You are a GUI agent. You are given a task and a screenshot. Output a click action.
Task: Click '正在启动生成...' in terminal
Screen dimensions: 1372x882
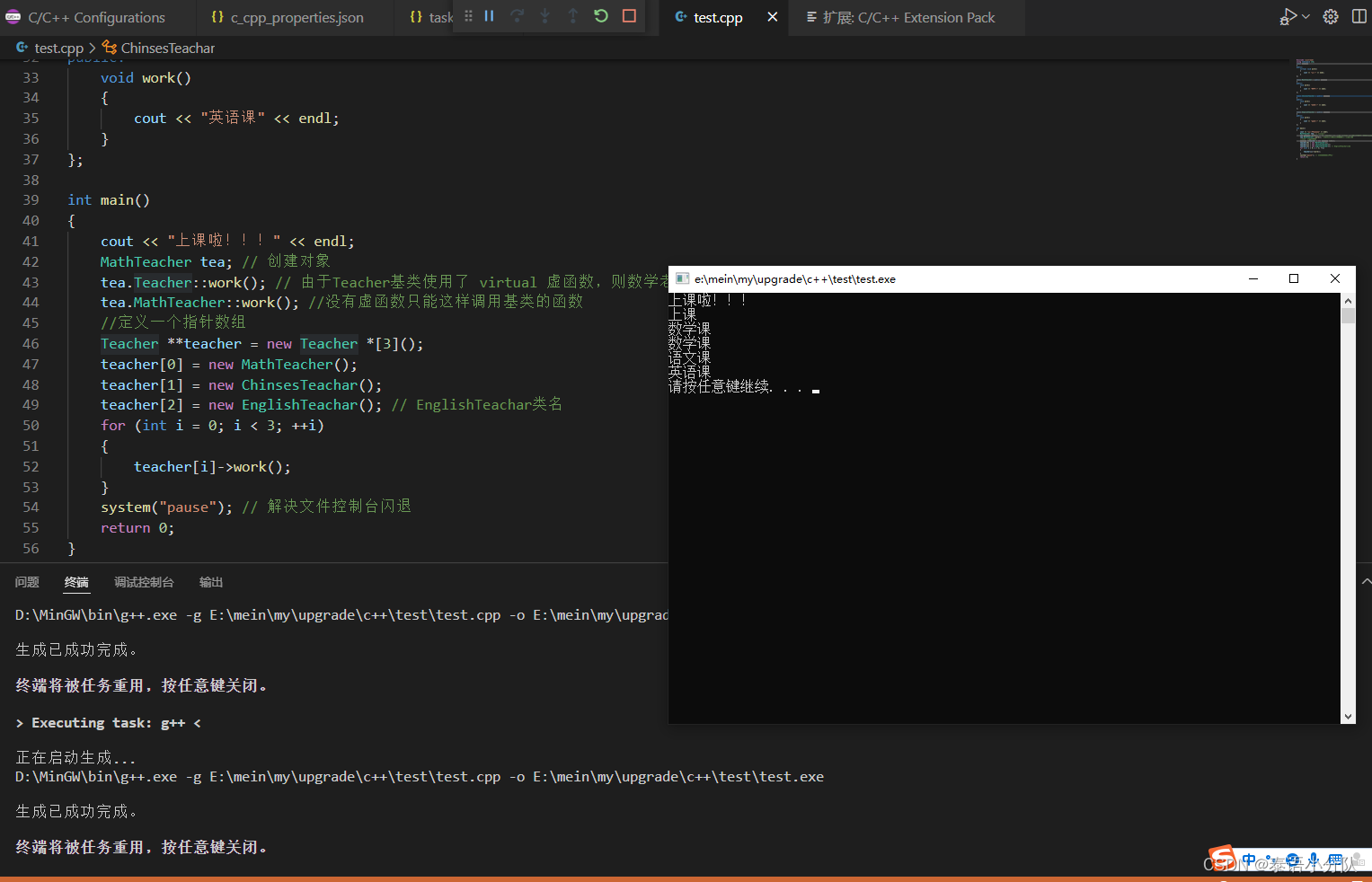pyautogui.click(x=76, y=757)
